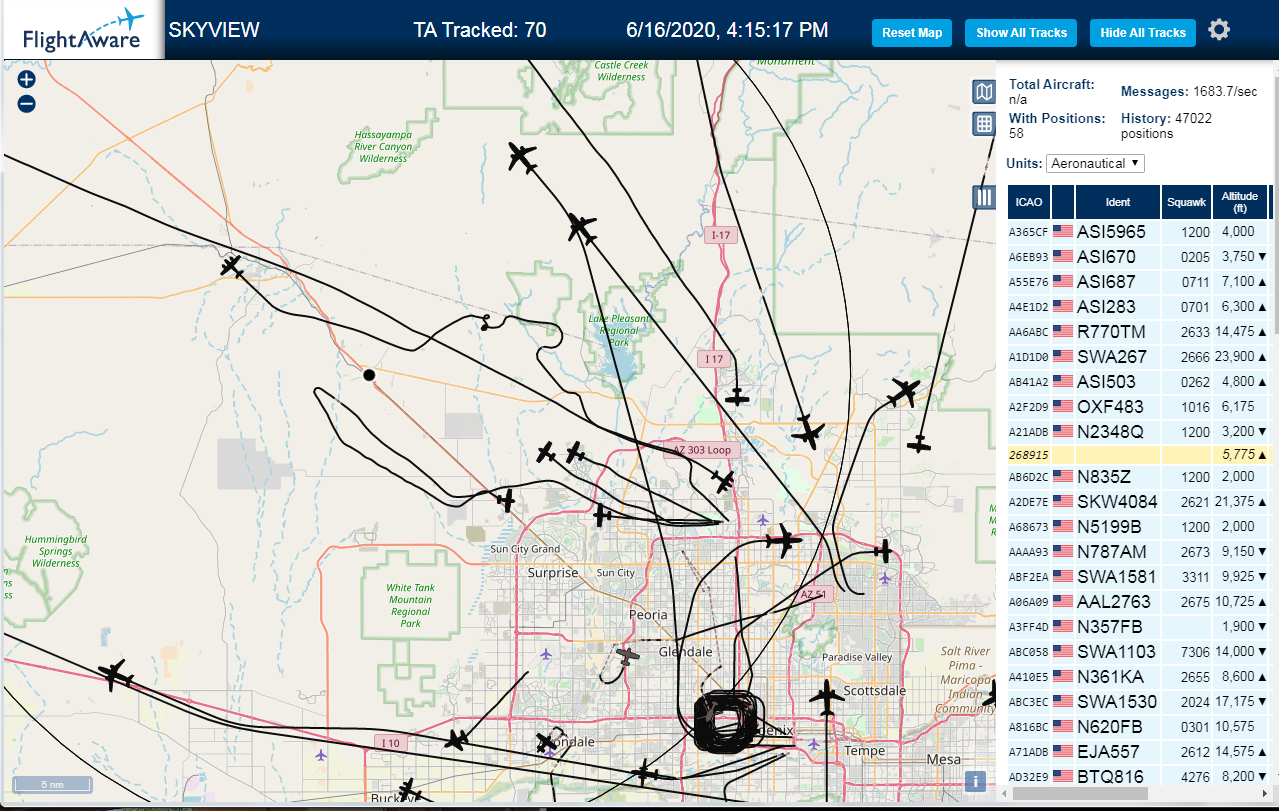The image size is (1279, 811).
Task: Click the US flag in the AAL2763 row
Action: [1063, 602]
